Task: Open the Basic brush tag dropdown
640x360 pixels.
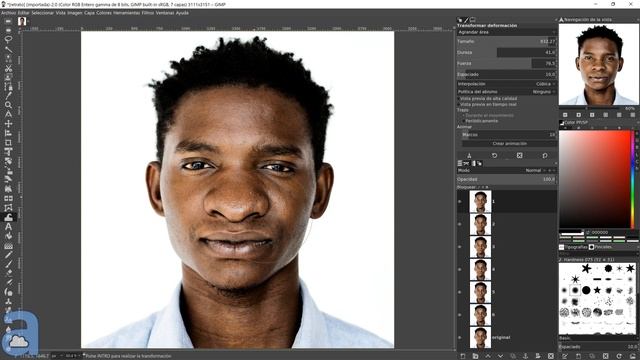Action: click(598, 338)
